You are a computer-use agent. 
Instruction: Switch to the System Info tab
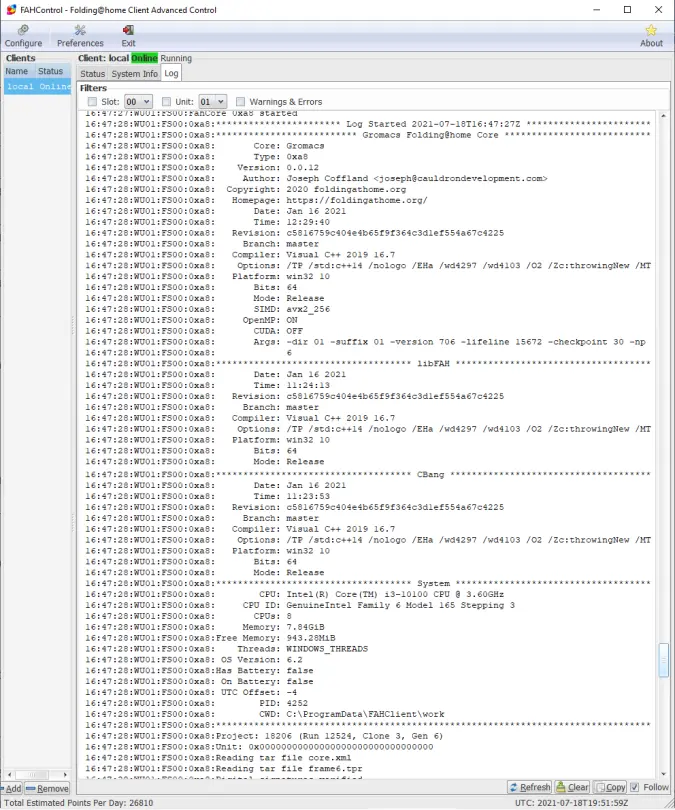[134, 74]
